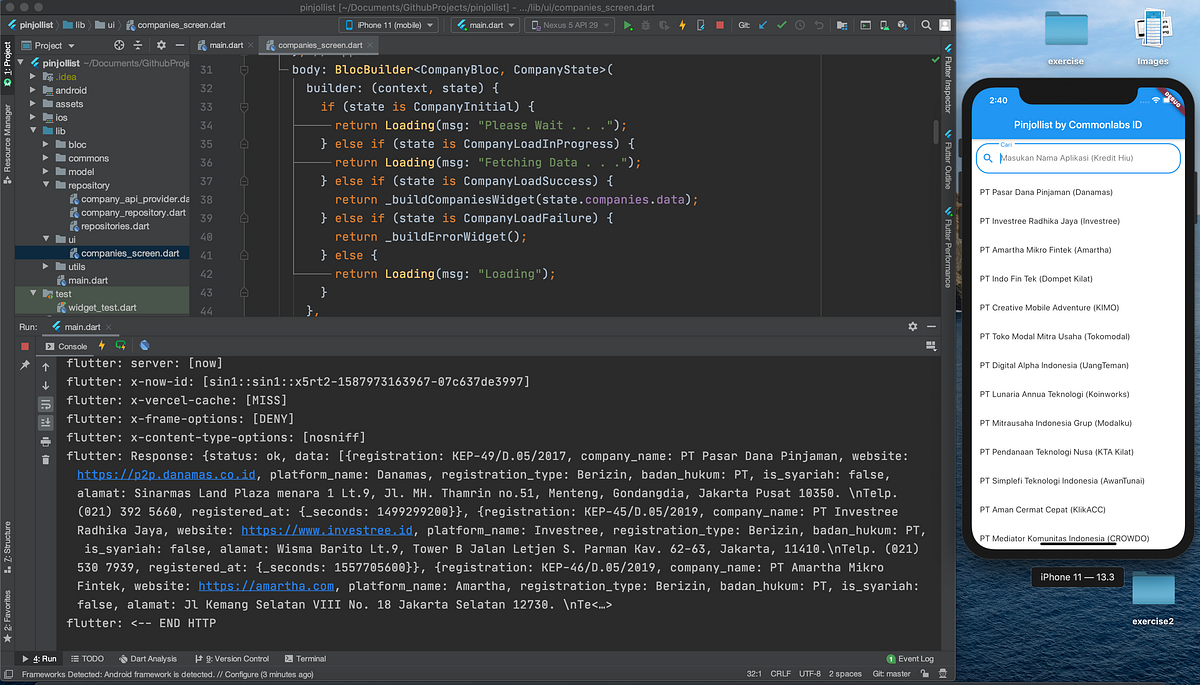This screenshot has width=1200, height=685.
Task: Open the main.dart run configuration dropdown
Action: click(484, 24)
